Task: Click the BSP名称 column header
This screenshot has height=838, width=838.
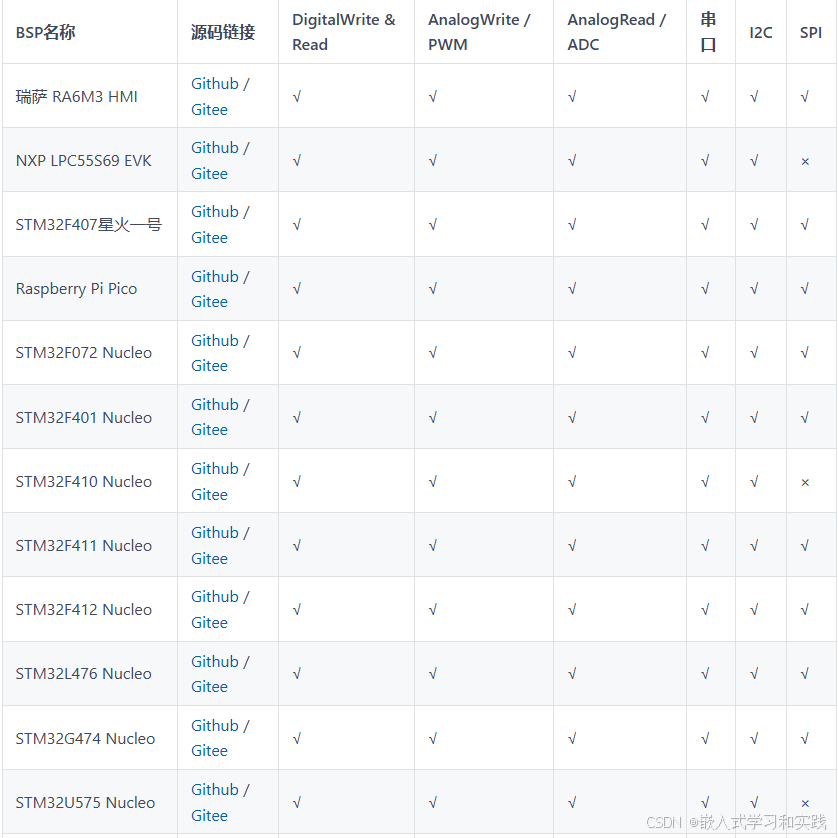Action: pyautogui.click(x=45, y=33)
